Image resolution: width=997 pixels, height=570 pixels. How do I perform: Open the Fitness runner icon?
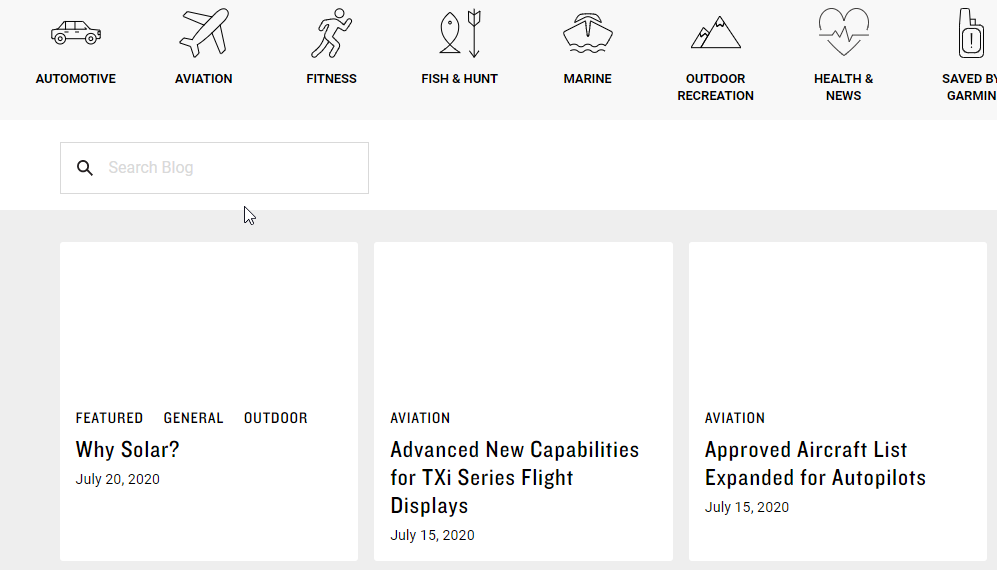(x=331, y=33)
